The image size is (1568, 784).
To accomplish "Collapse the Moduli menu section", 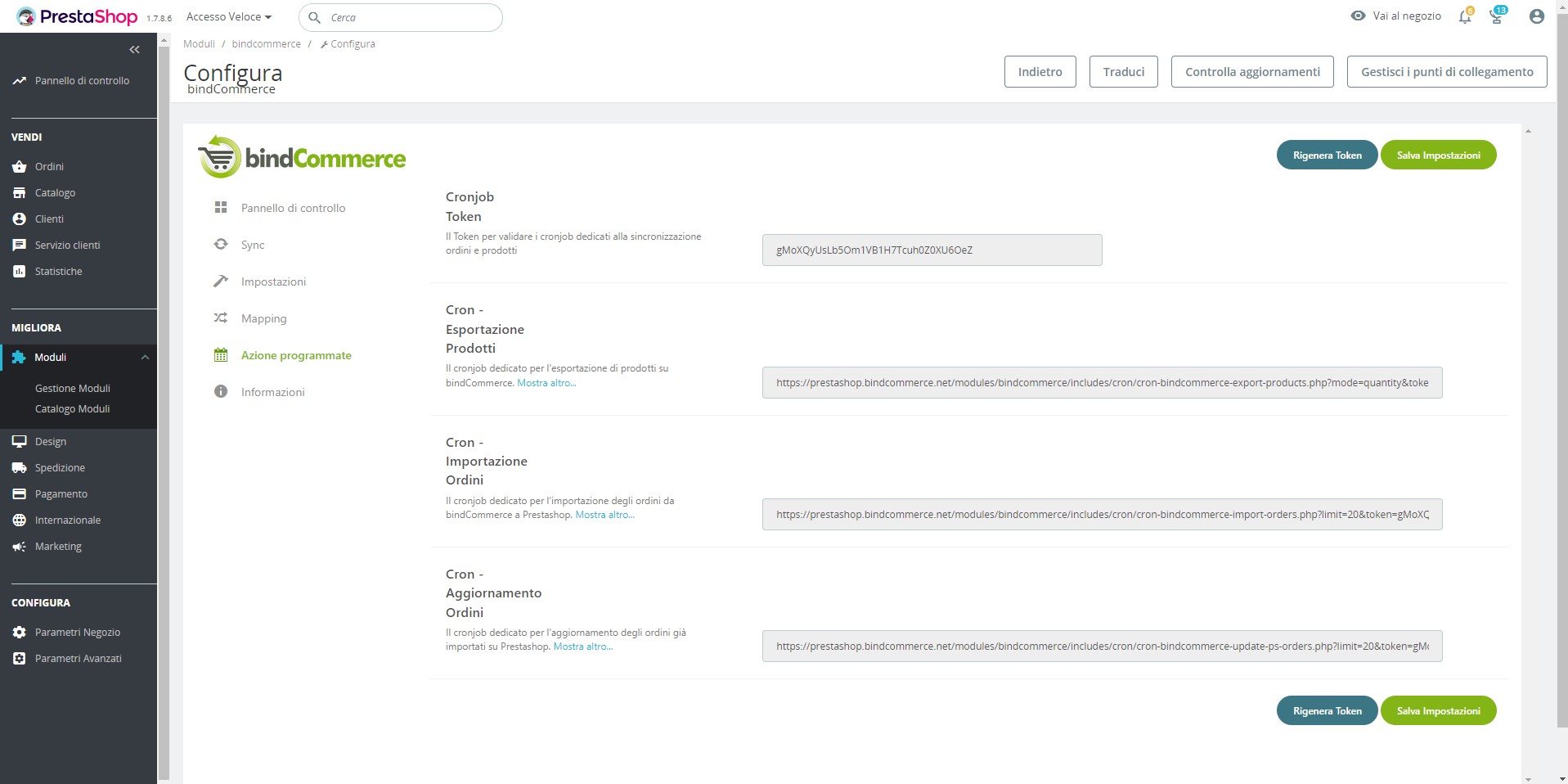I will 145,358.
